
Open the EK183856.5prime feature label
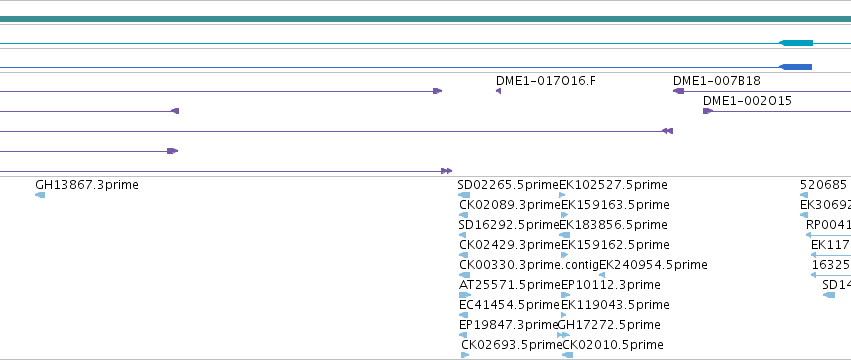614,225
